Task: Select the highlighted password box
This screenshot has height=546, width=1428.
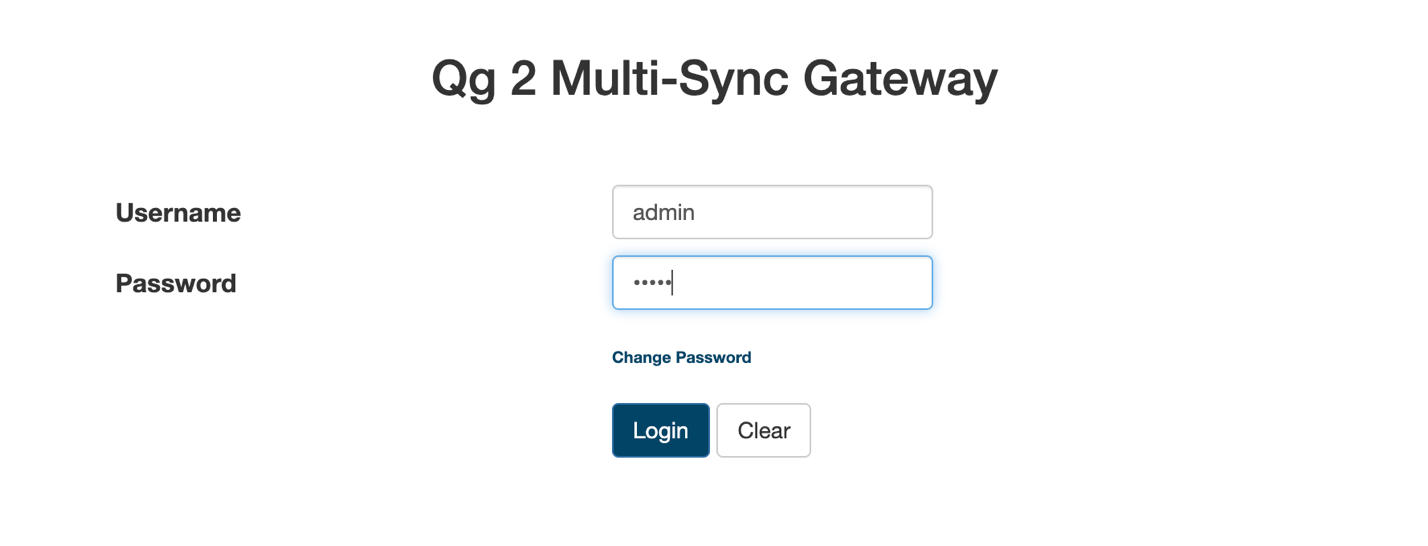Action: [772, 282]
